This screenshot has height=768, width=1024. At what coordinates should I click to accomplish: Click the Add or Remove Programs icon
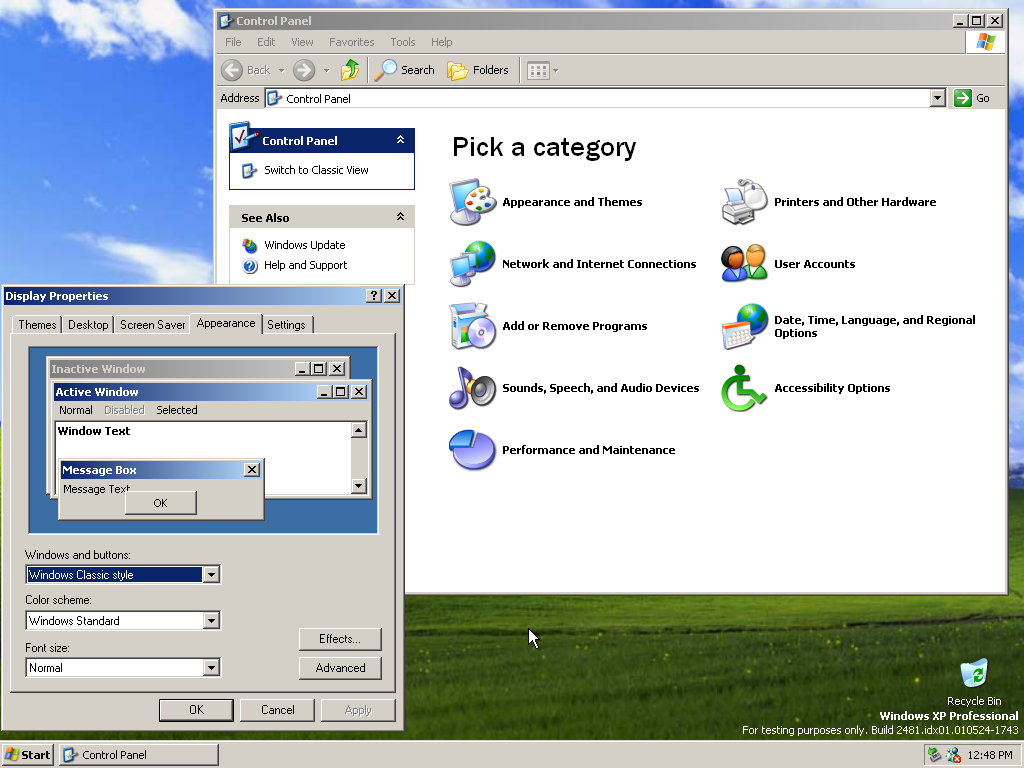[x=472, y=326]
